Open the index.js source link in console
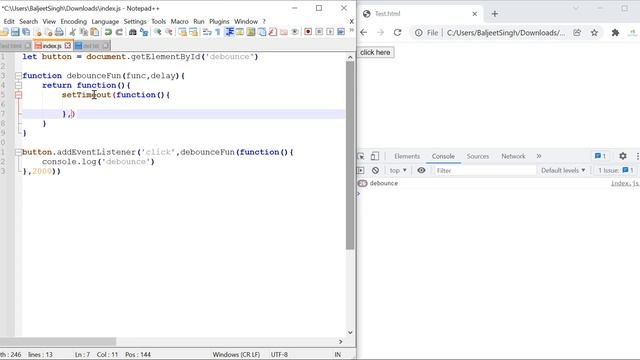640x360 pixels. [624, 183]
